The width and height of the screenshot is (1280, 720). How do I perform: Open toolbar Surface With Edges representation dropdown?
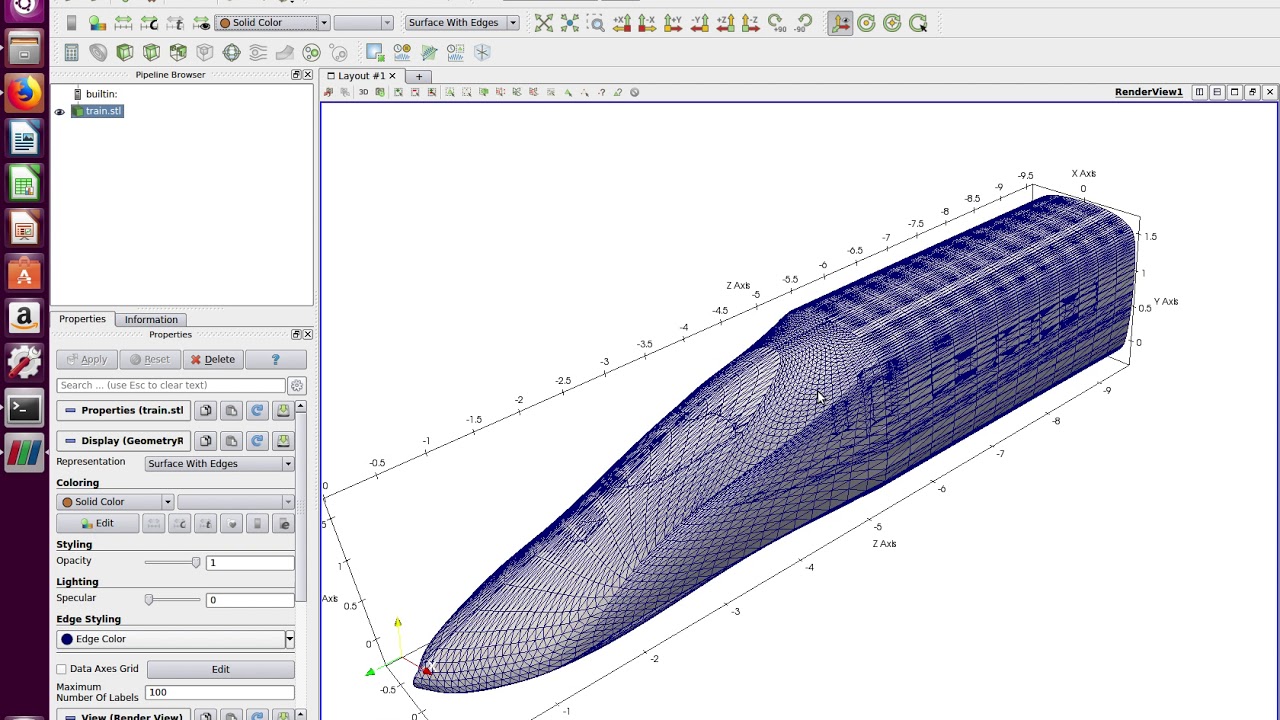(x=462, y=22)
